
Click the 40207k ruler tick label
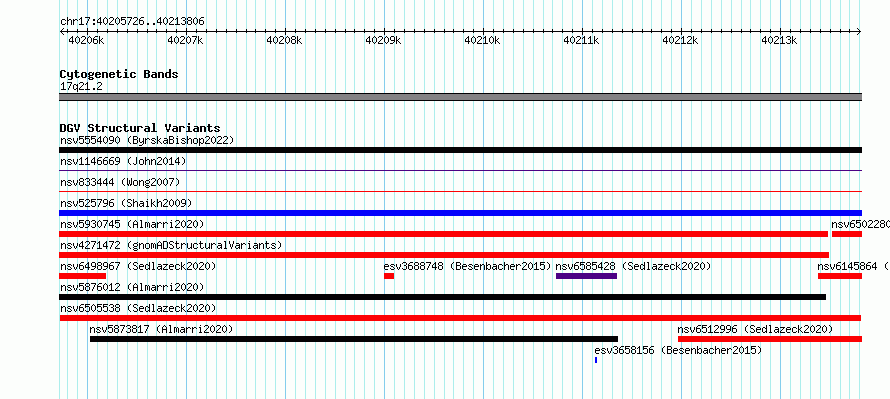click(185, 40)
